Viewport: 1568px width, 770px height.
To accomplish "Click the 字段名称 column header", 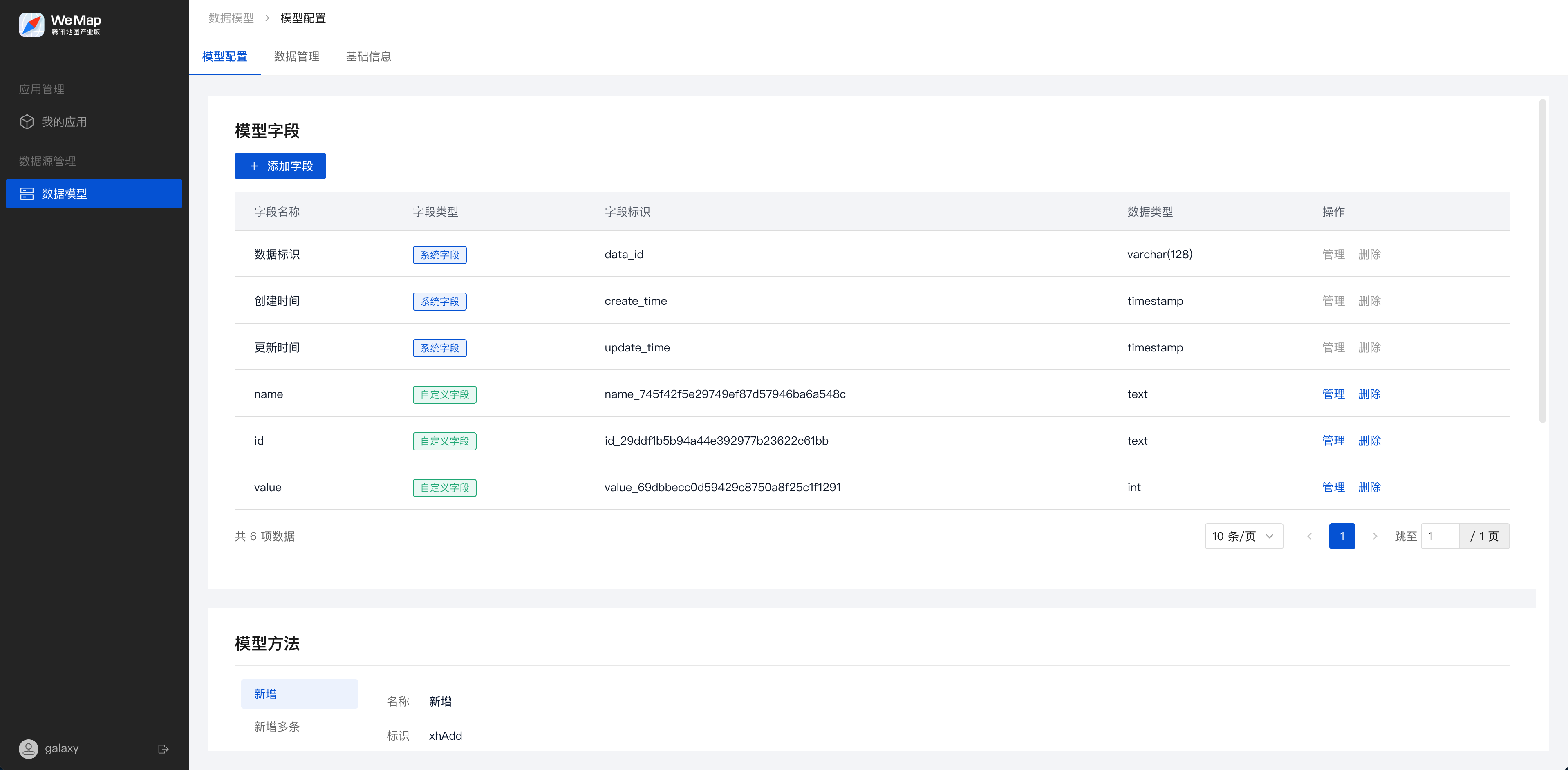I will click(277, 212).
